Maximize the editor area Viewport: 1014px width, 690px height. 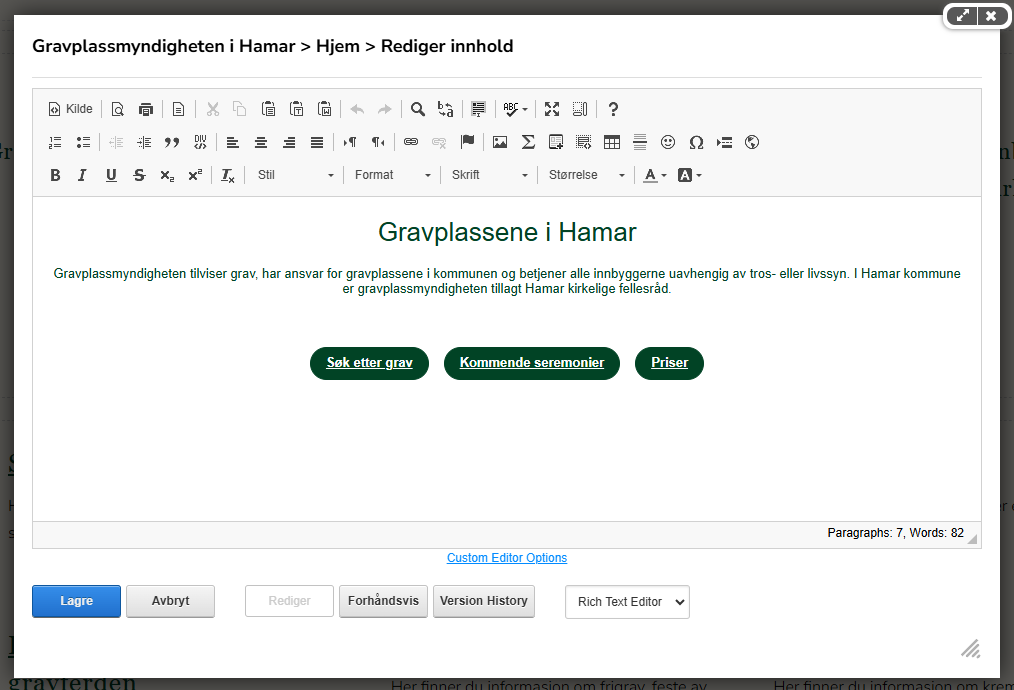click(552, 109)
